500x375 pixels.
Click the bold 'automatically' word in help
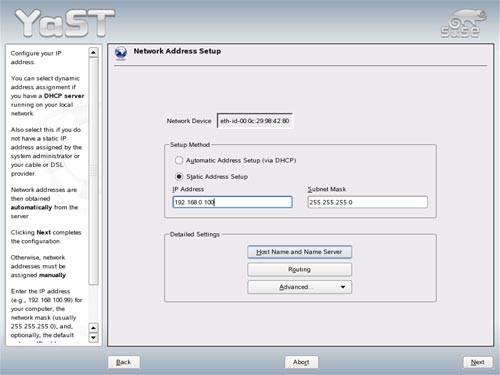coord(31,207)
